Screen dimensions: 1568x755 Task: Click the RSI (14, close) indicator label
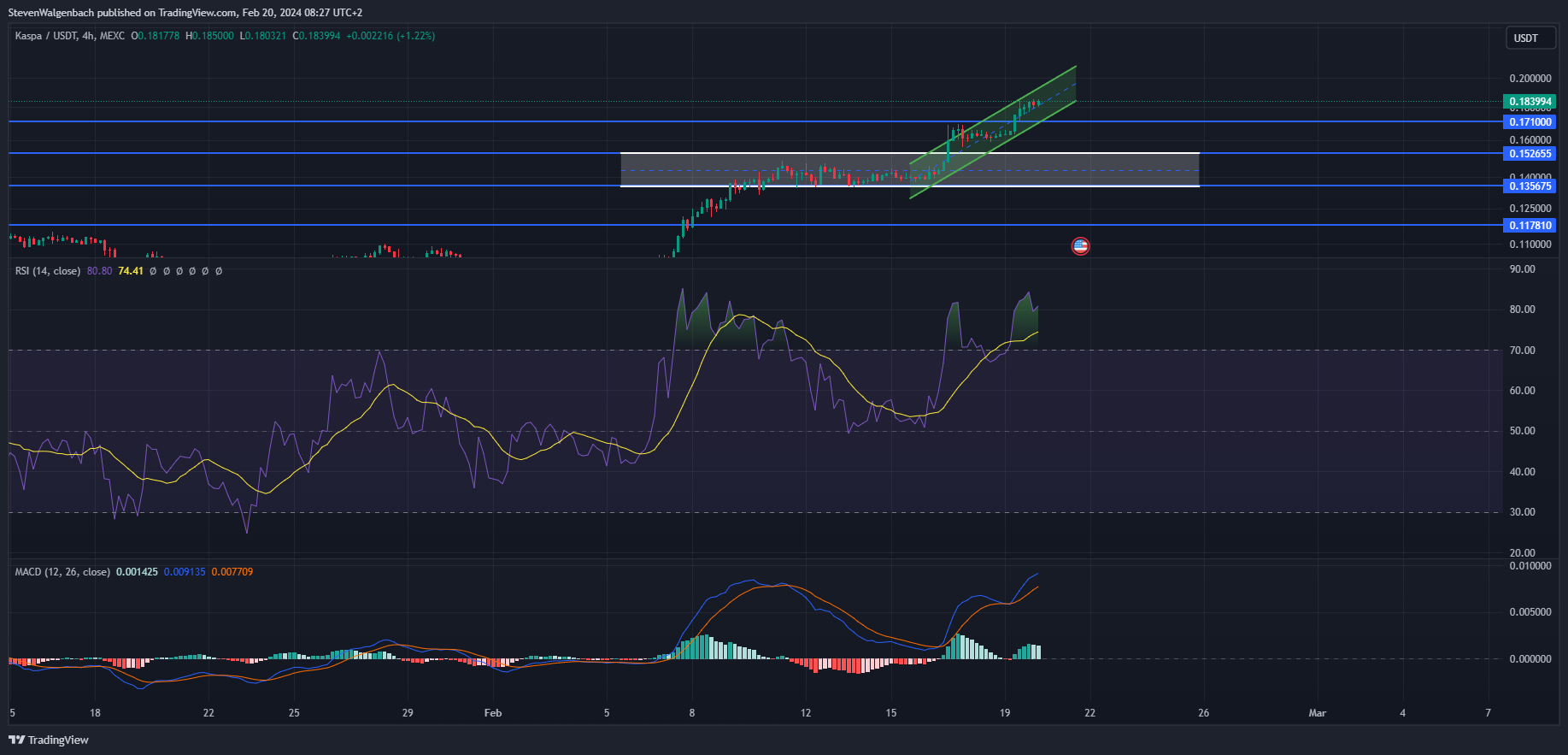48,271
